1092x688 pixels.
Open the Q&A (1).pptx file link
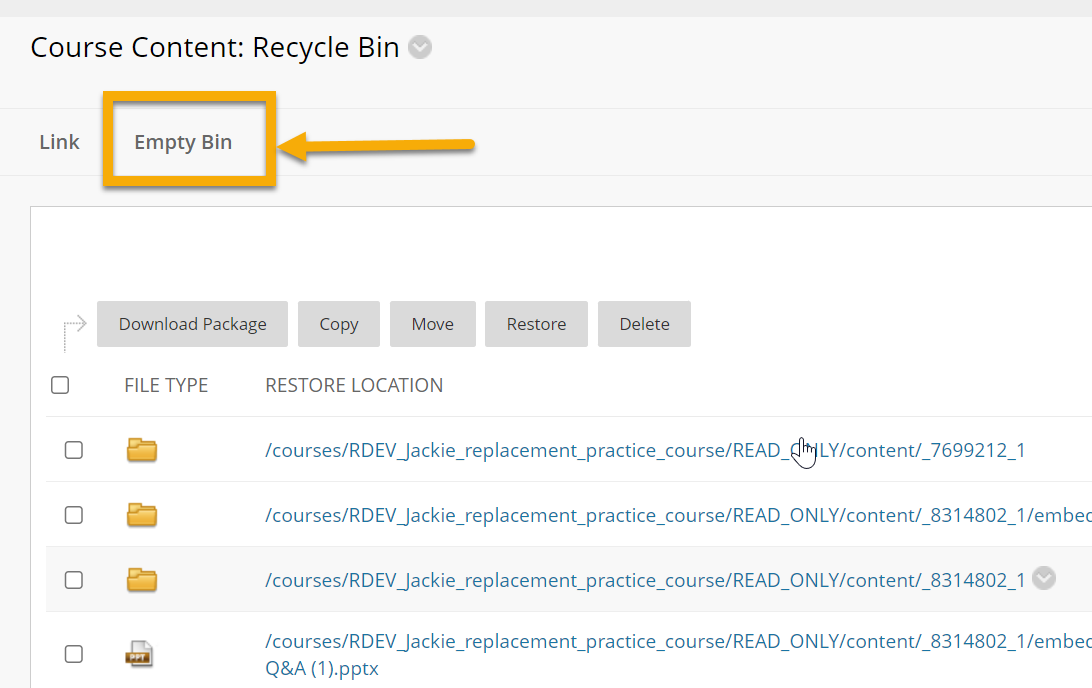(x=322, y=668)
